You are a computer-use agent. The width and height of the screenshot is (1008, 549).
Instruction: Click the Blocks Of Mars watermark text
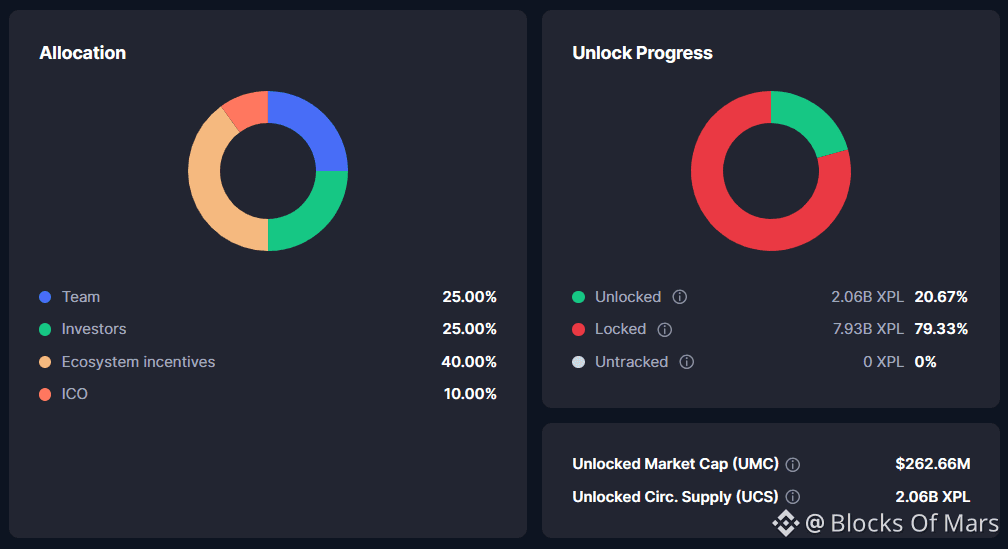click(x=902, y=523)
